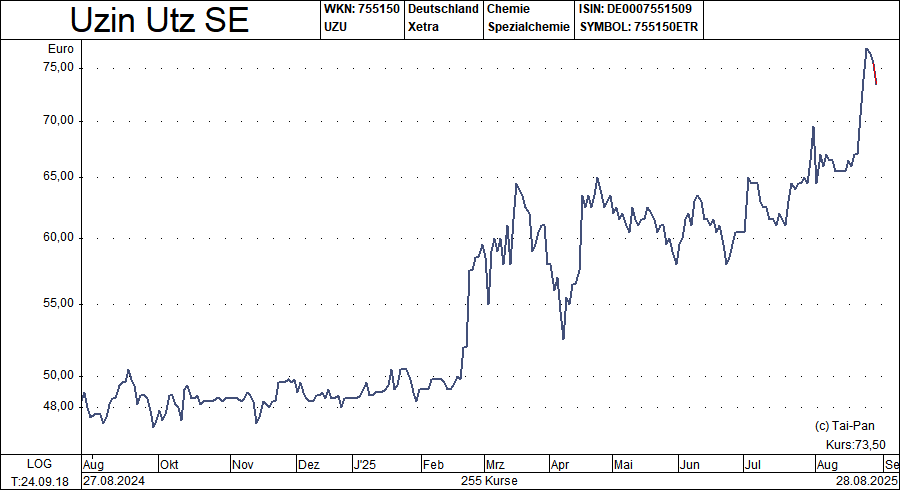Select the end date 28.08.2025
This screenshot has height=490, width=900.
(866, 481)
